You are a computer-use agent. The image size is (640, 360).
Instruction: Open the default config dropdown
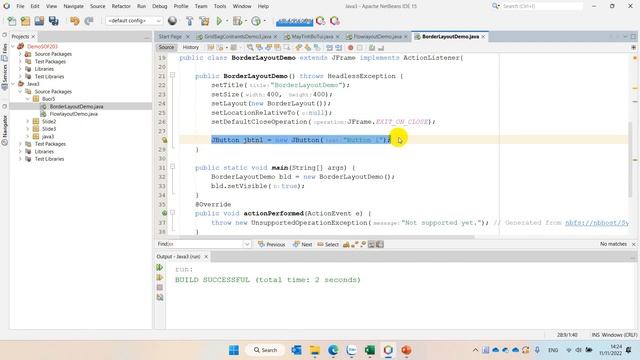coord(134,21)
